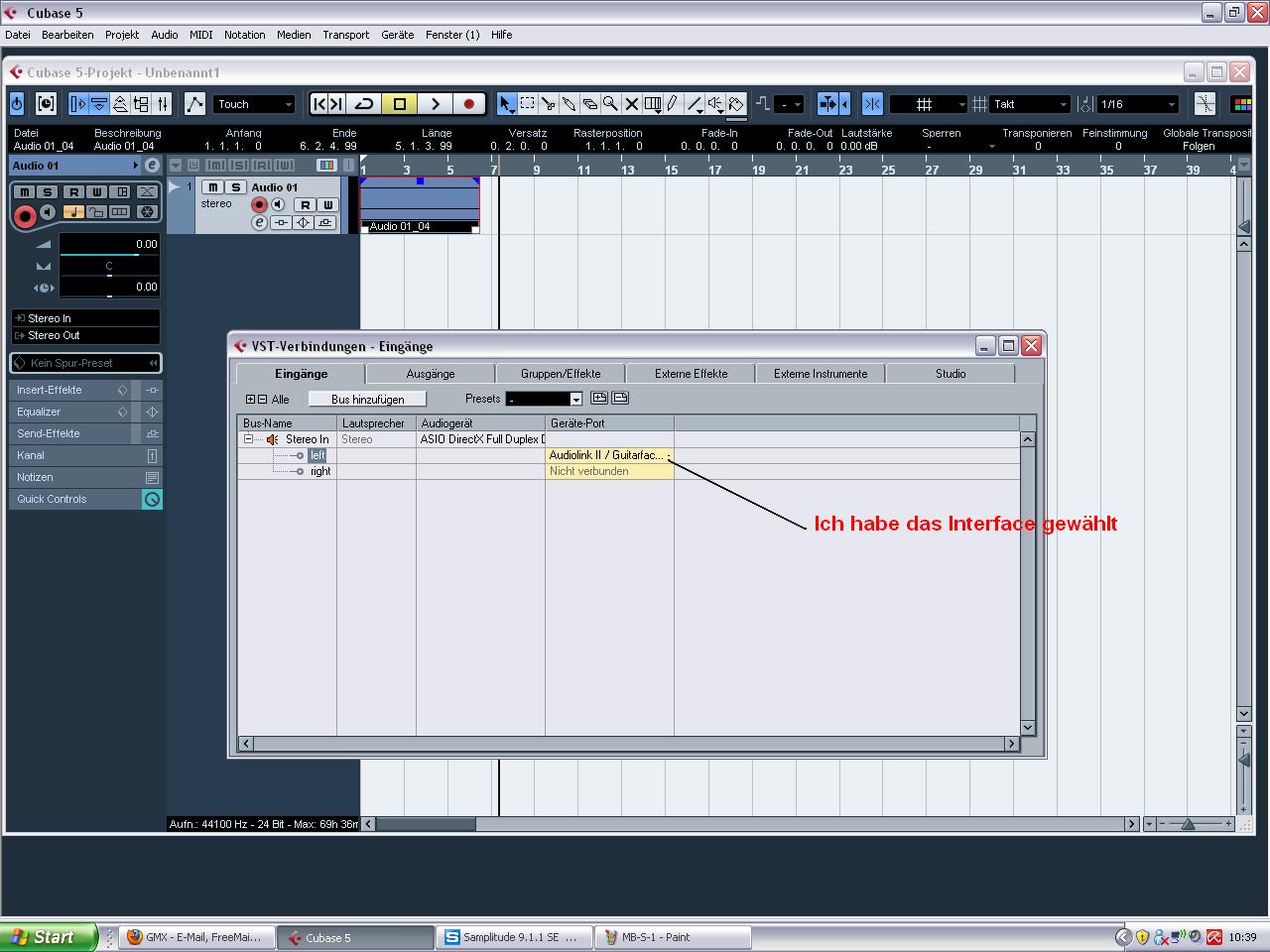Viewport: 1270px width, 952px height.
Task: Click the horizontal zoom slider at bottom right
Action: coord(1189,824)
